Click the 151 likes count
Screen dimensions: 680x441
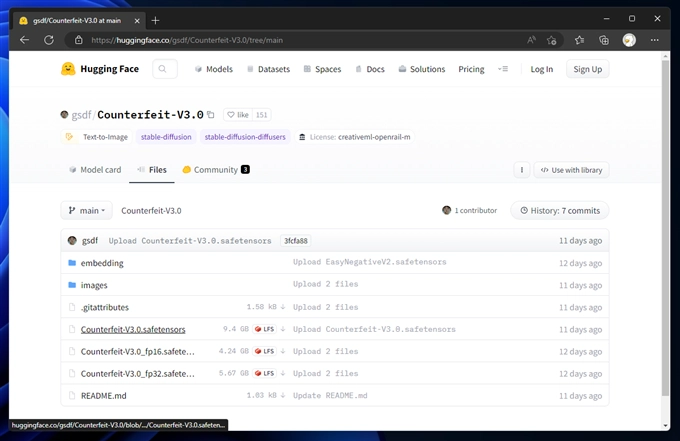tap(262, 115)
